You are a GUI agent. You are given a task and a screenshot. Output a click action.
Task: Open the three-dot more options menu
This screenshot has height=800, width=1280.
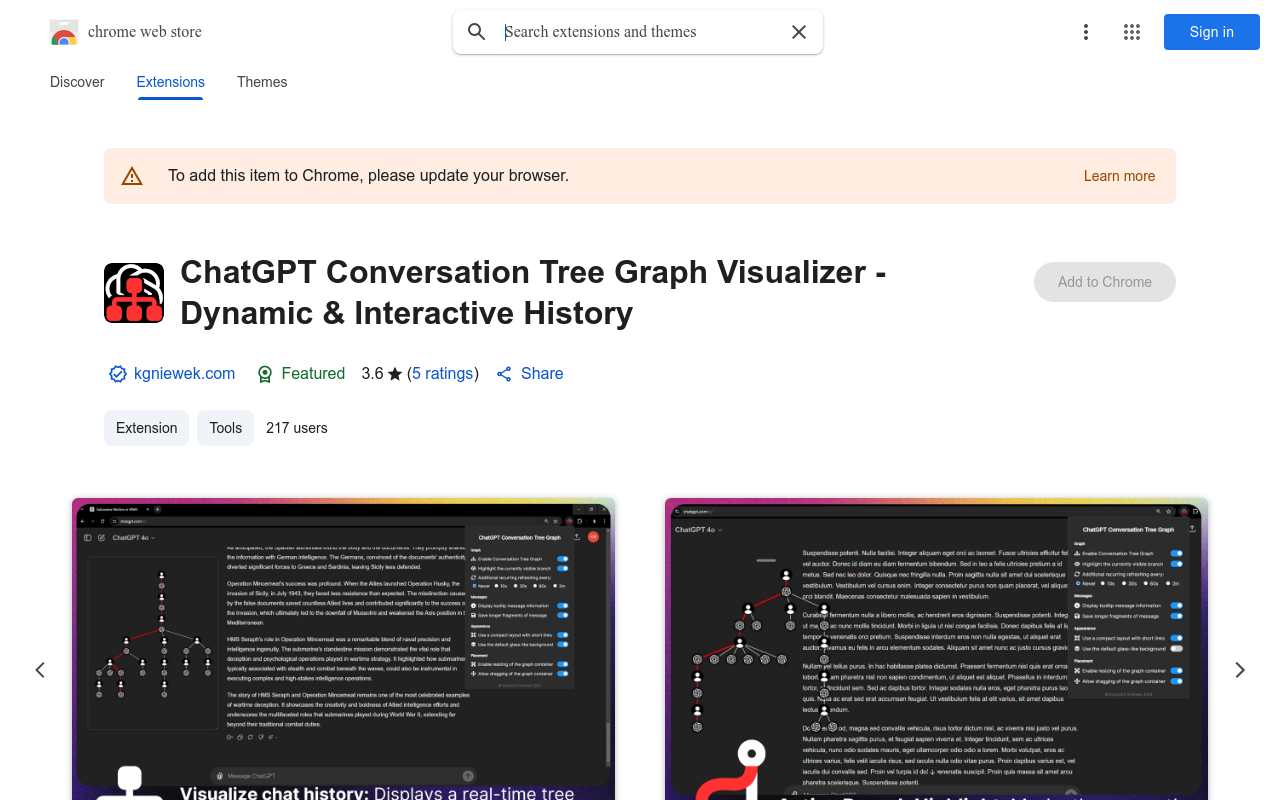point(1086,32)
